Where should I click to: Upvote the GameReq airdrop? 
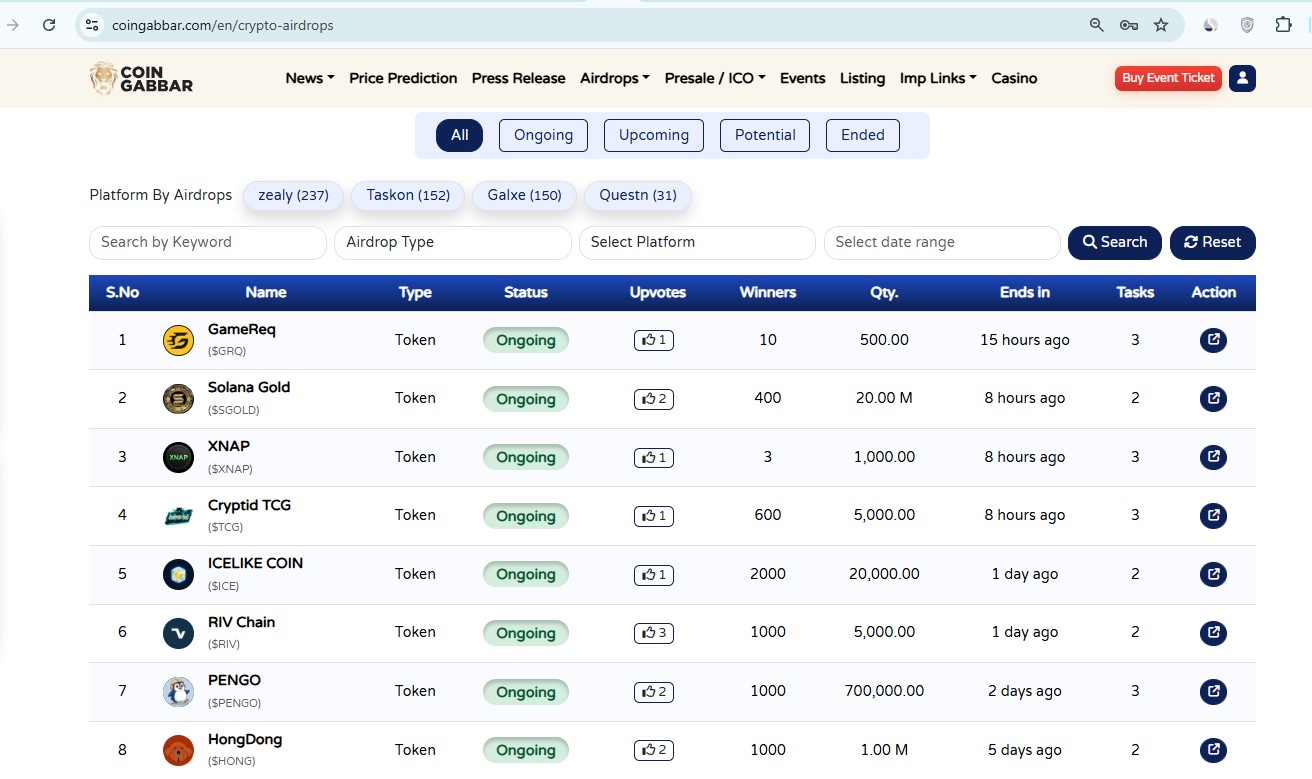pyautogui.click(x=653, y=340)
